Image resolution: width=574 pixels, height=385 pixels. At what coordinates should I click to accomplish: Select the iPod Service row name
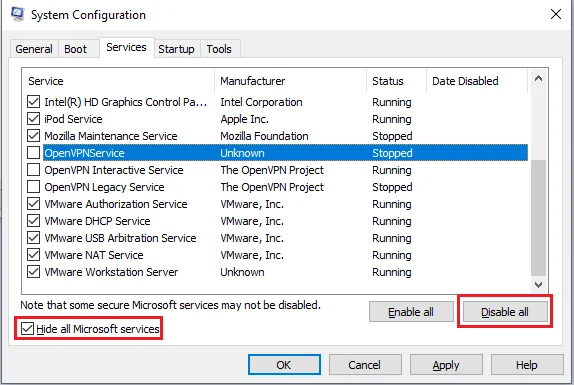click(x=73, y=119)
